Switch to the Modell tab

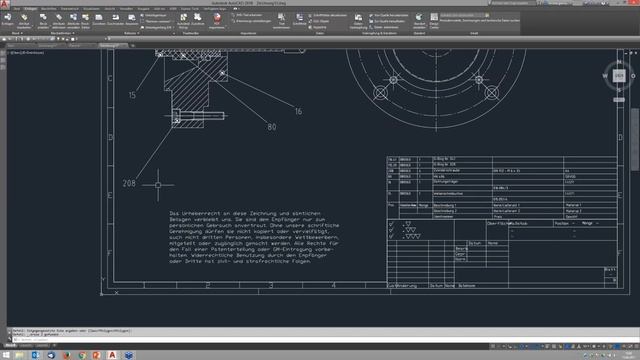click(11, 346)
